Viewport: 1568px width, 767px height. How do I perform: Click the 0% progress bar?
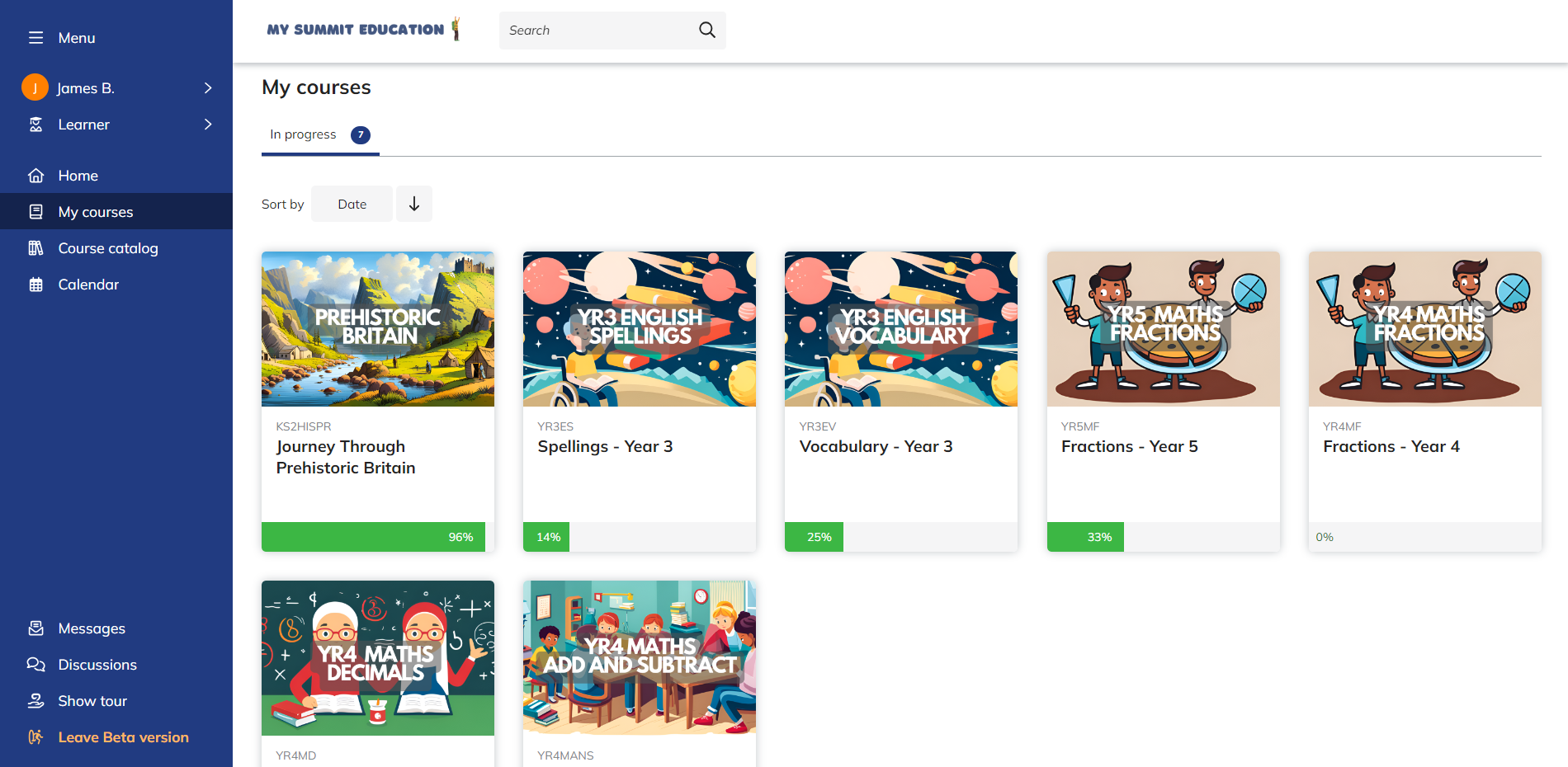[1425, 537]
